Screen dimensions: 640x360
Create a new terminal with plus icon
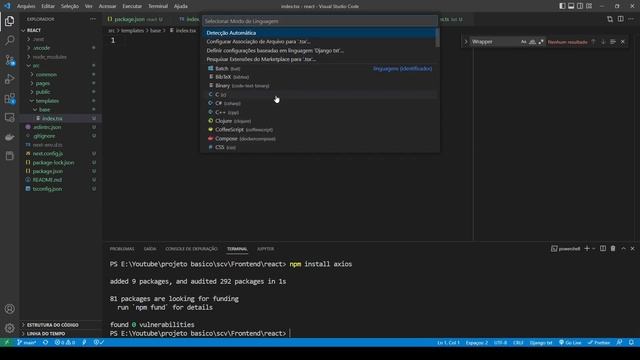[587, 249]
